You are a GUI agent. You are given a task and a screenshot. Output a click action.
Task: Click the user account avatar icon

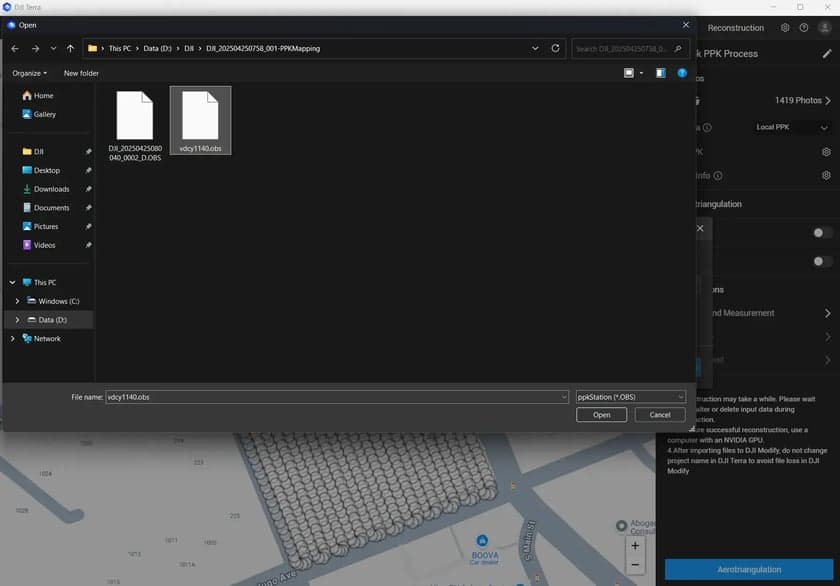[x=825, y=28]
